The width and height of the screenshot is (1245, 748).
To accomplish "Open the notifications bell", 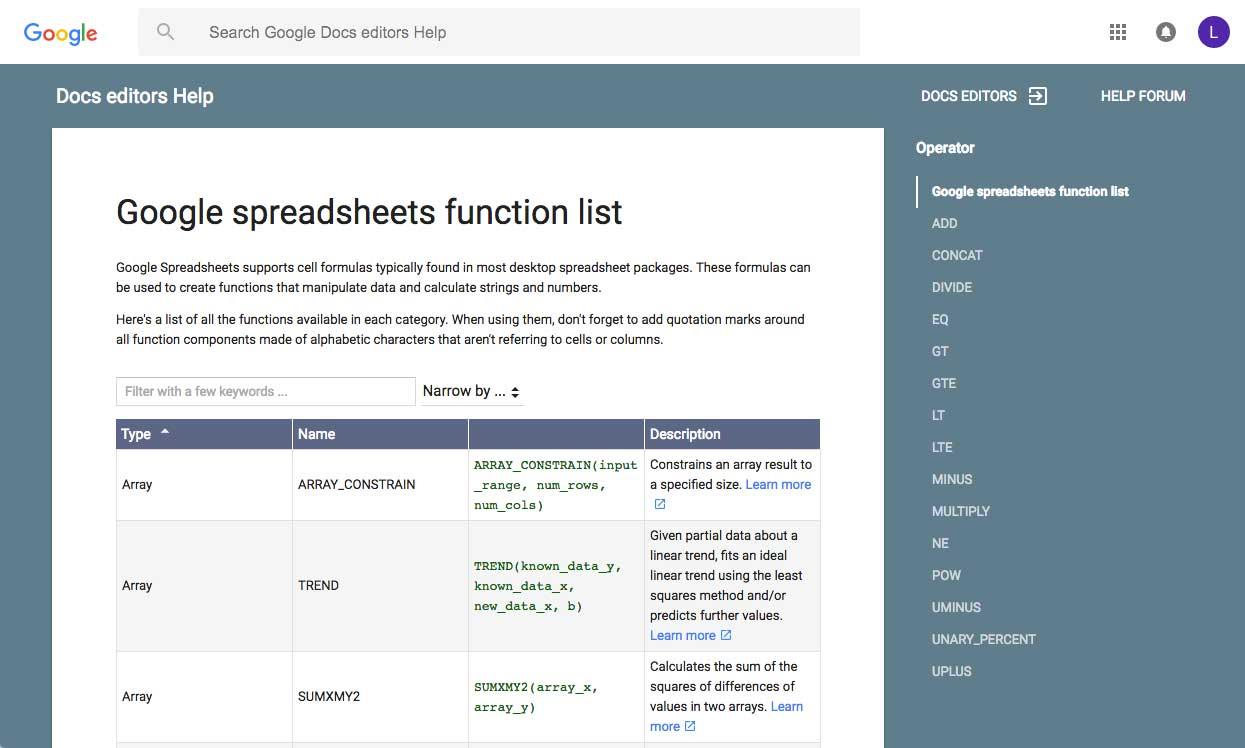I will coord(1165,32).
